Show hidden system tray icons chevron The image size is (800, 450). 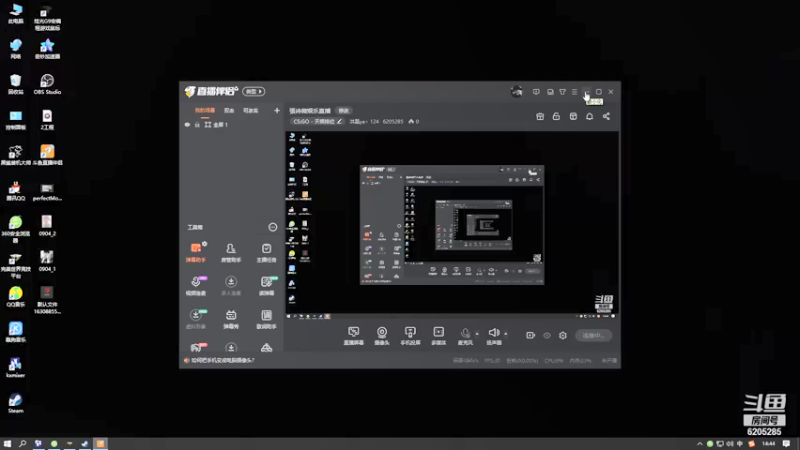(x=699, y=444)
